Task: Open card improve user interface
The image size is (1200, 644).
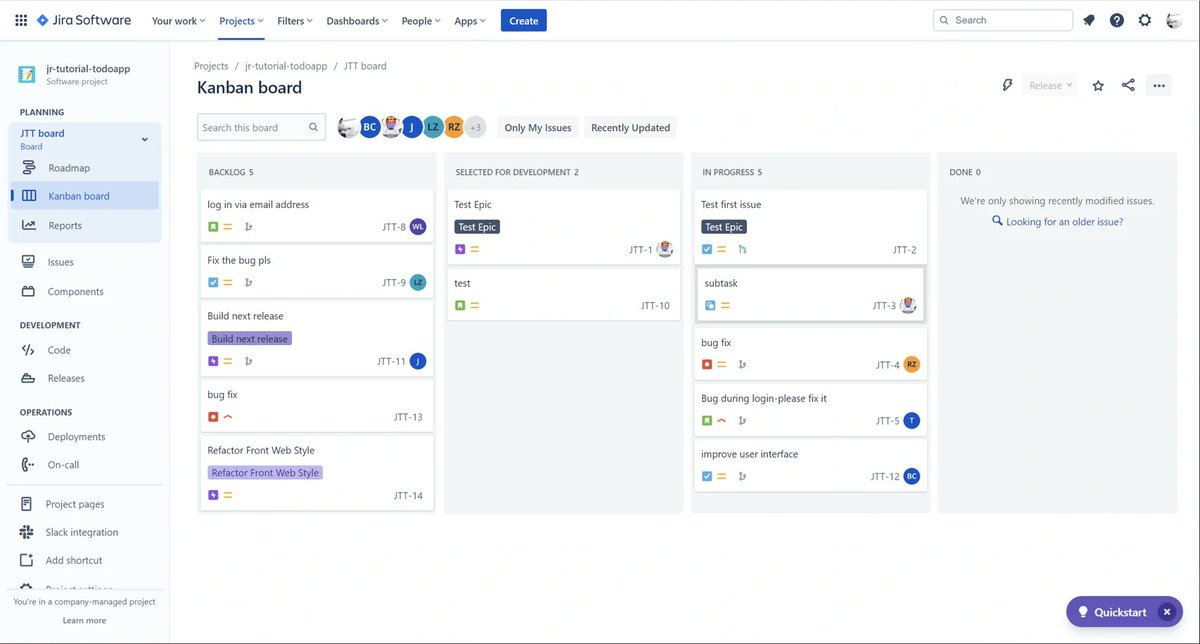Action: 809,465
